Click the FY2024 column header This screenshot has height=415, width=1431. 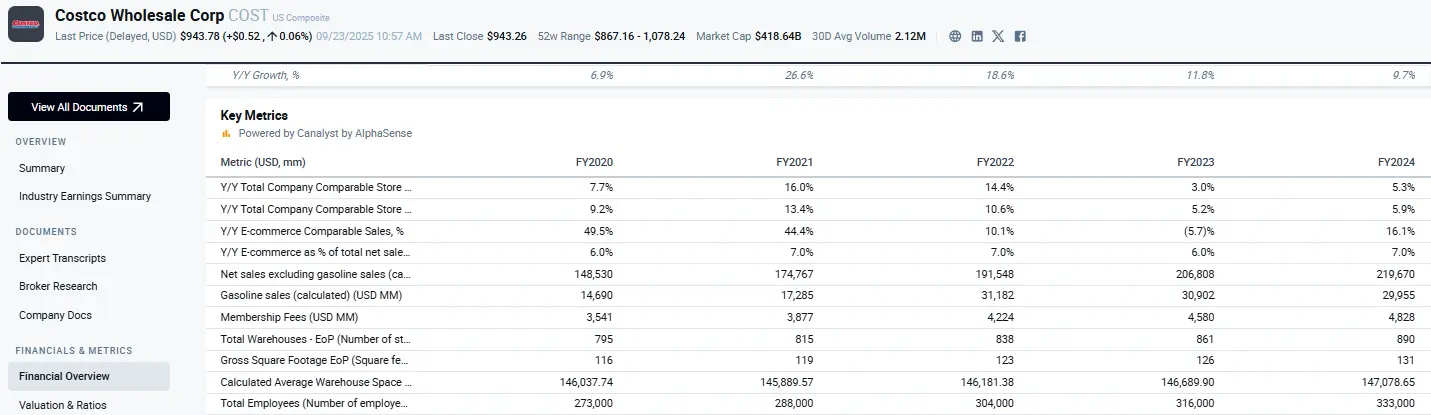[x=1396, y=162]
